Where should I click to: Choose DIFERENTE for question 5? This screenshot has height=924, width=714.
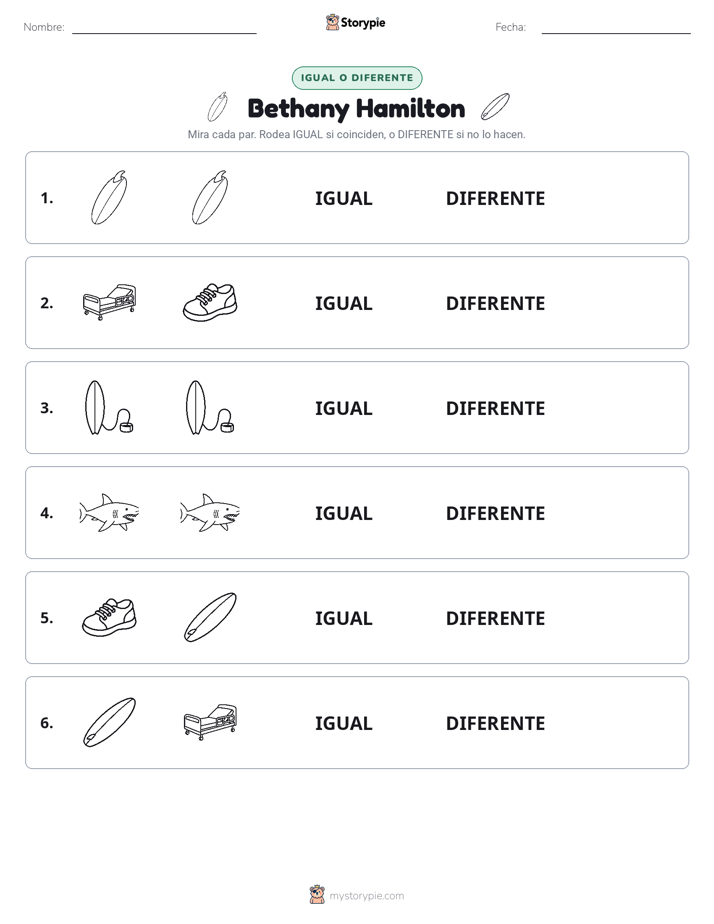pyautogui.click(x=495, y=618)
